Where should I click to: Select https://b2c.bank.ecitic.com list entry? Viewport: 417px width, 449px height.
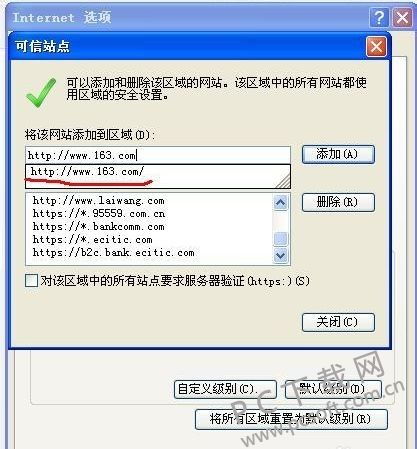[113, 253]
